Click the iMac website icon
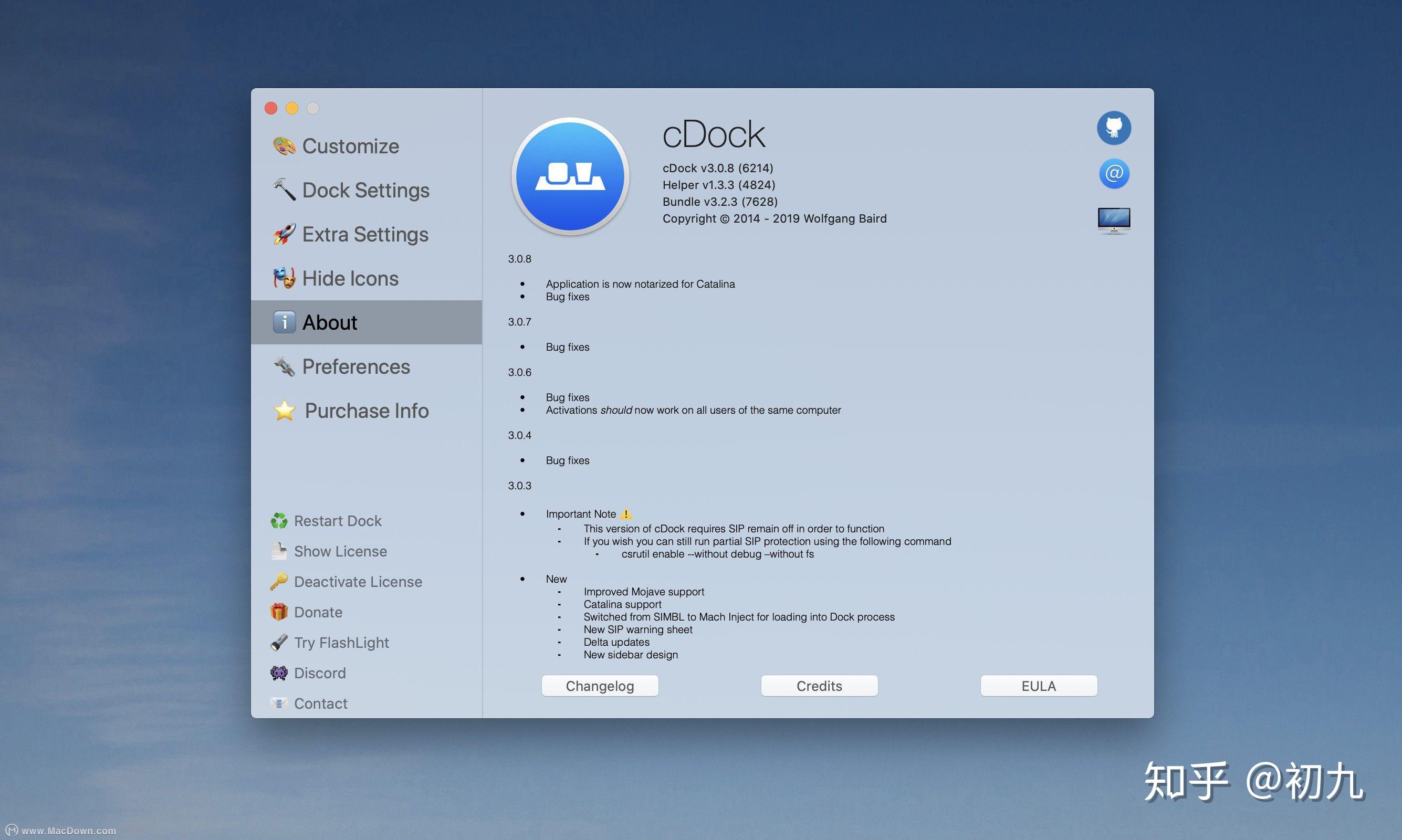Image resolution: width=1402 pixels, height=840 pixels. (1113, 220)
